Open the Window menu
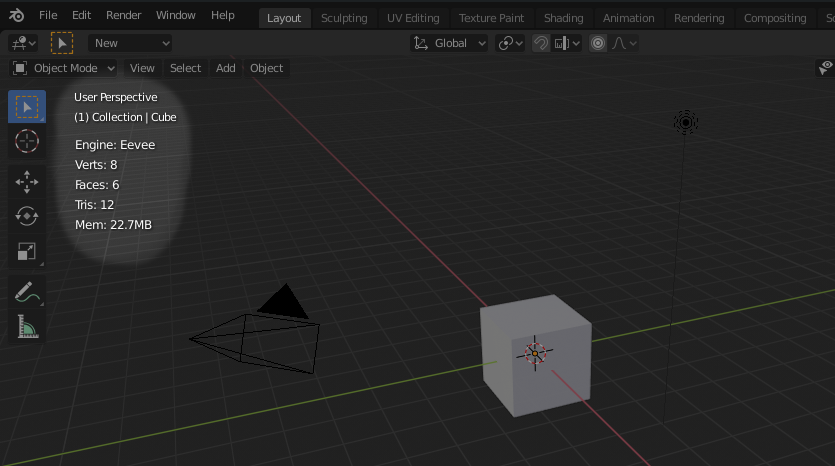The height and width of the screenshot is (466, 835). pyautogui.click(x=176, y=15)
